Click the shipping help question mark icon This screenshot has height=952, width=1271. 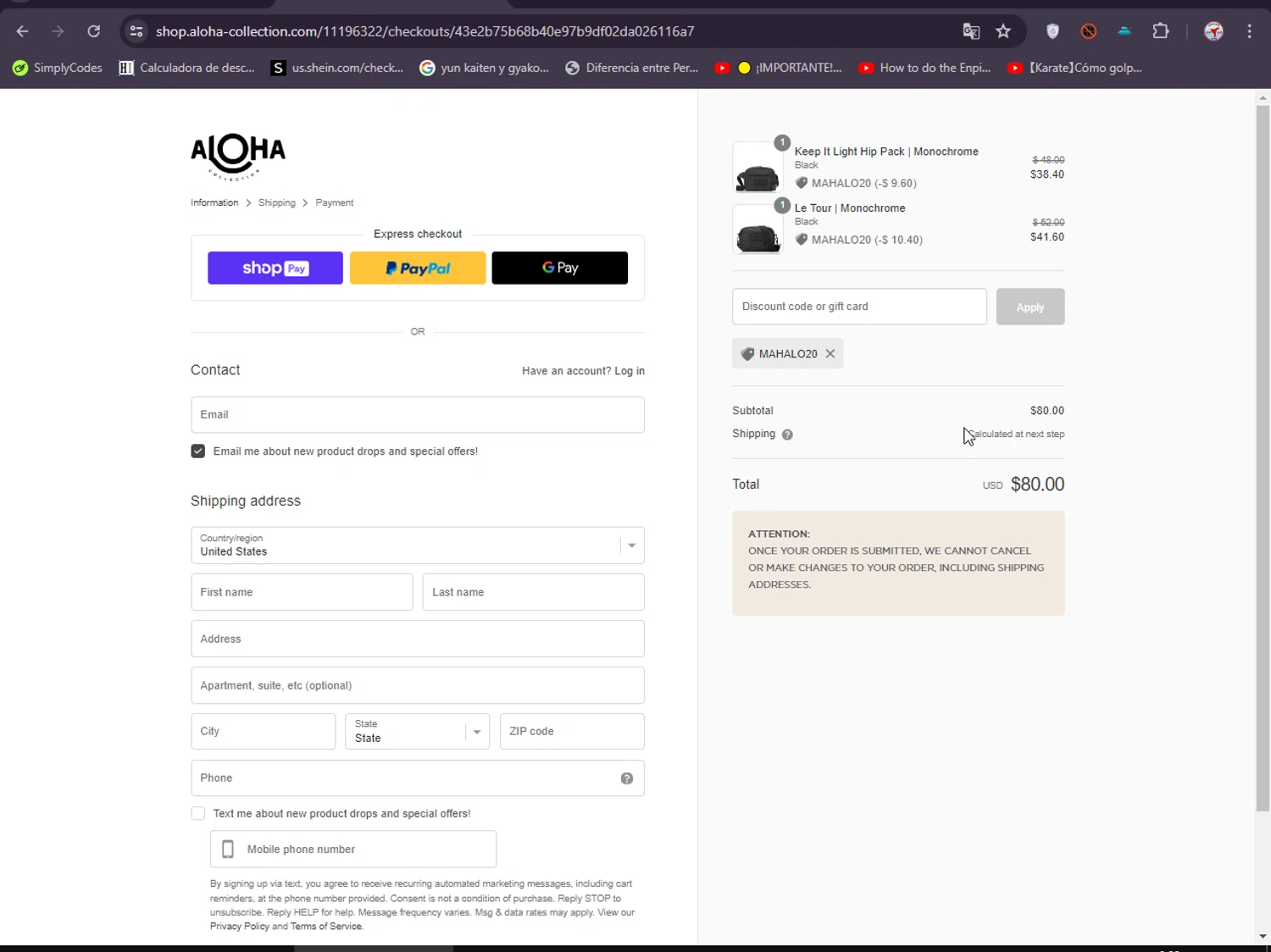coord(787,434)
